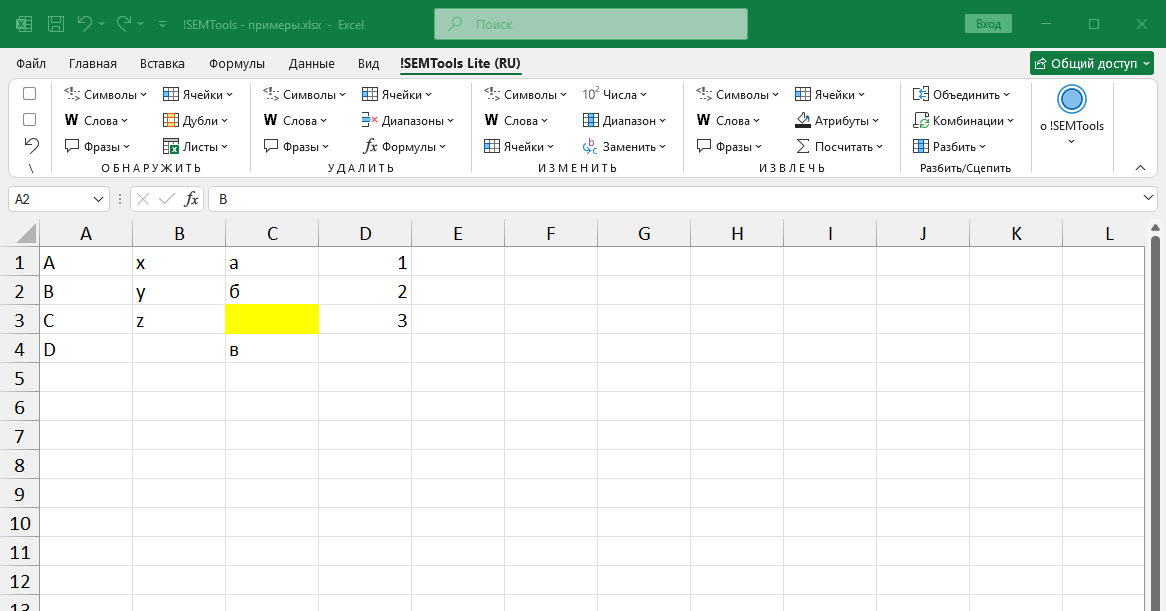Tick the second checkbox at ribbon's left edge
The image size is (1166, 611).
(x=30, y=119)
